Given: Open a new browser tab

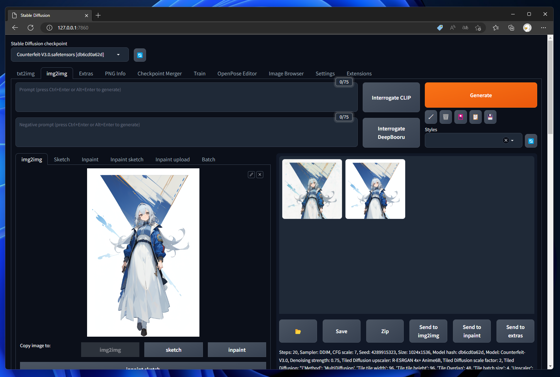Looking at the screenshot, I should [98, 15].
